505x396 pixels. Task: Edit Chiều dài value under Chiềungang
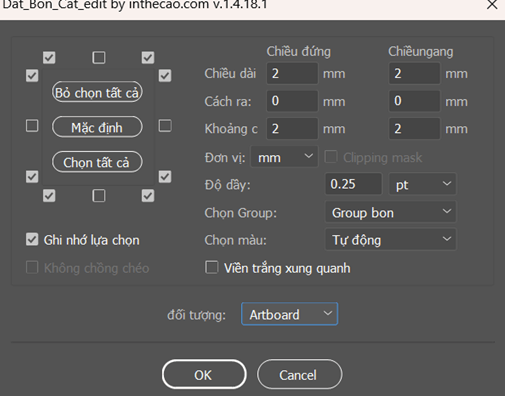[414, 73]
